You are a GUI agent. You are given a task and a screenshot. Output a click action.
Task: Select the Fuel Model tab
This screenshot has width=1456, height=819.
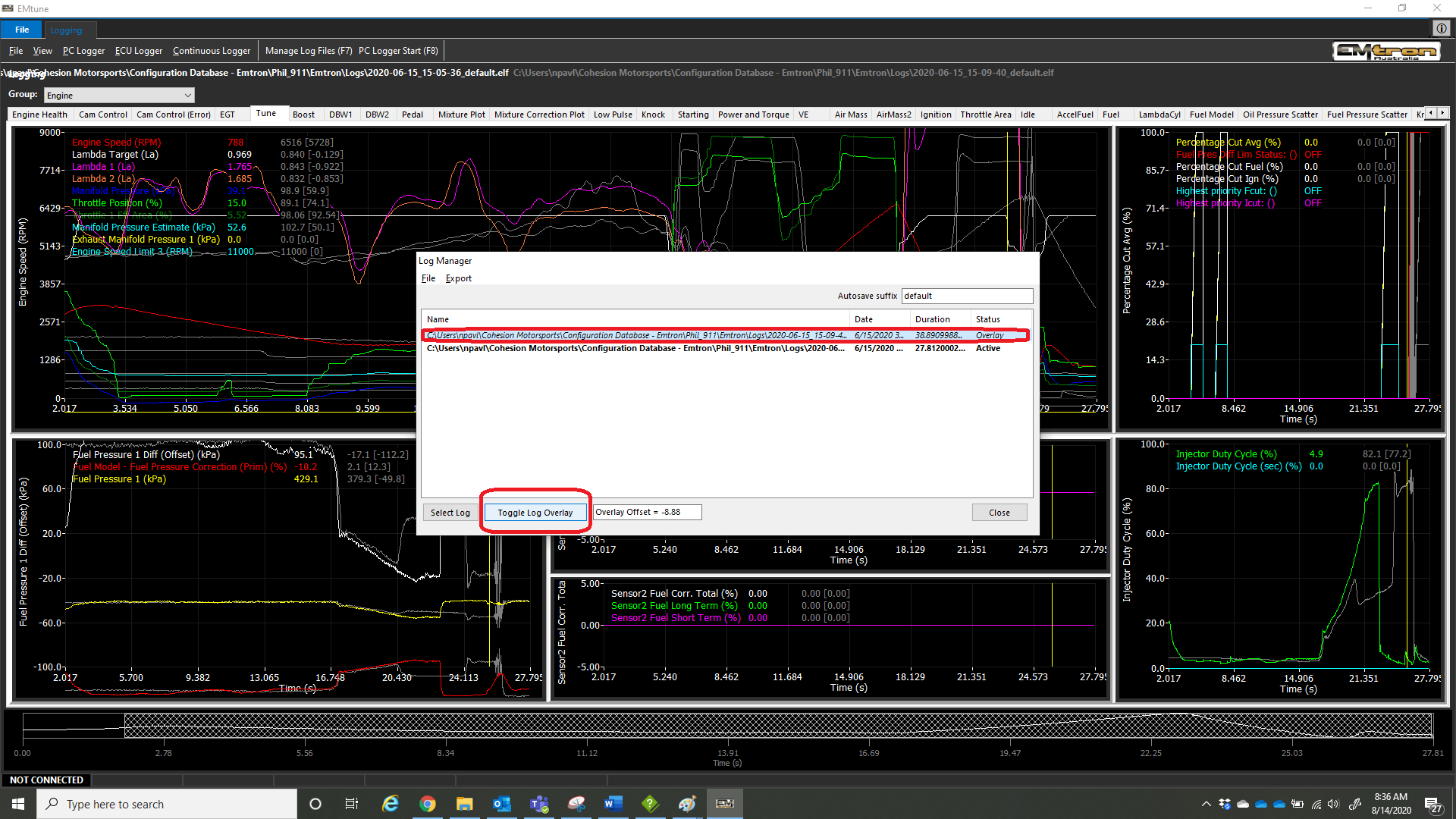click(x=1212, y=115)
